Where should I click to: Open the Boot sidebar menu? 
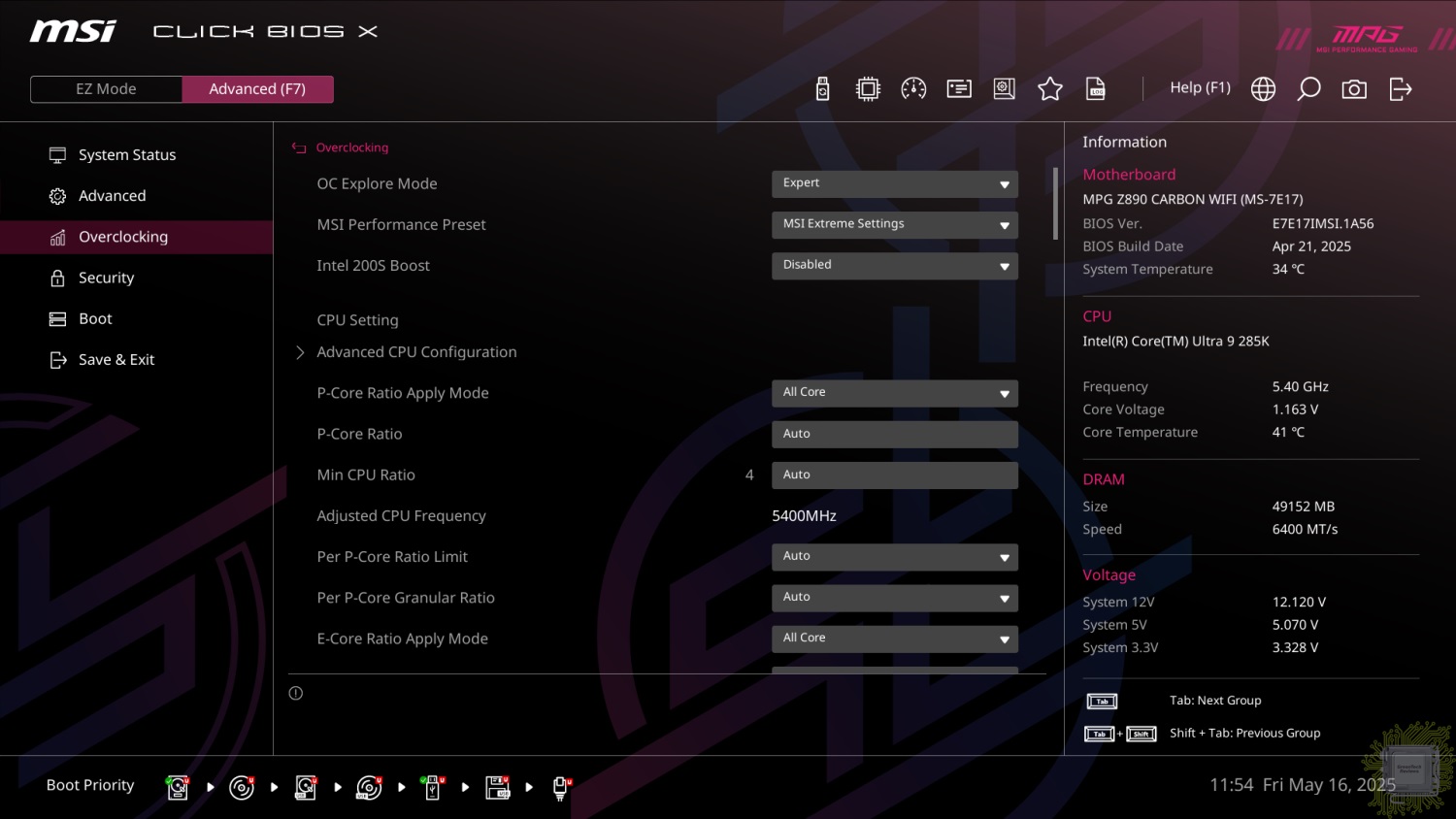coord(137,318)
